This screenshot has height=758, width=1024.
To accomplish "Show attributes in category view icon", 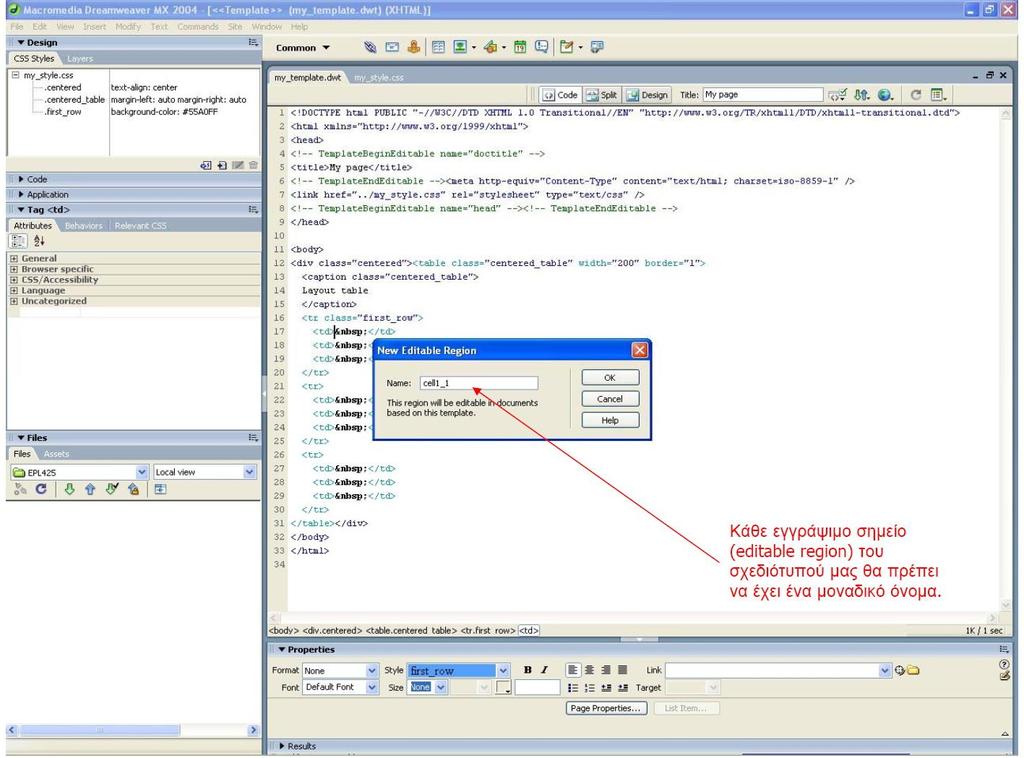I will [x=18, y=241].
